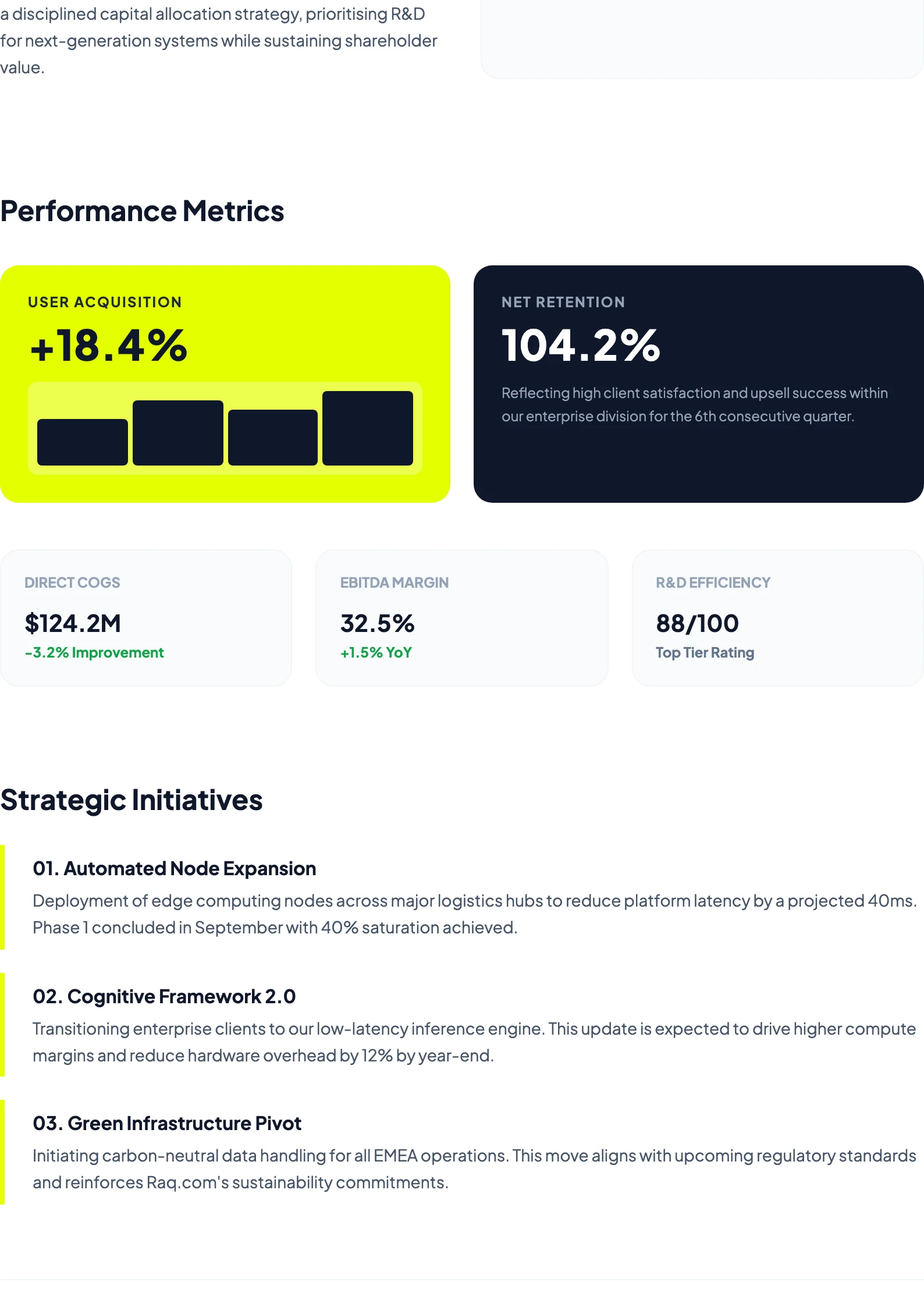Click the 88/100 R&D efficiency score
The image size is (924, 1307).
point(697,623)
